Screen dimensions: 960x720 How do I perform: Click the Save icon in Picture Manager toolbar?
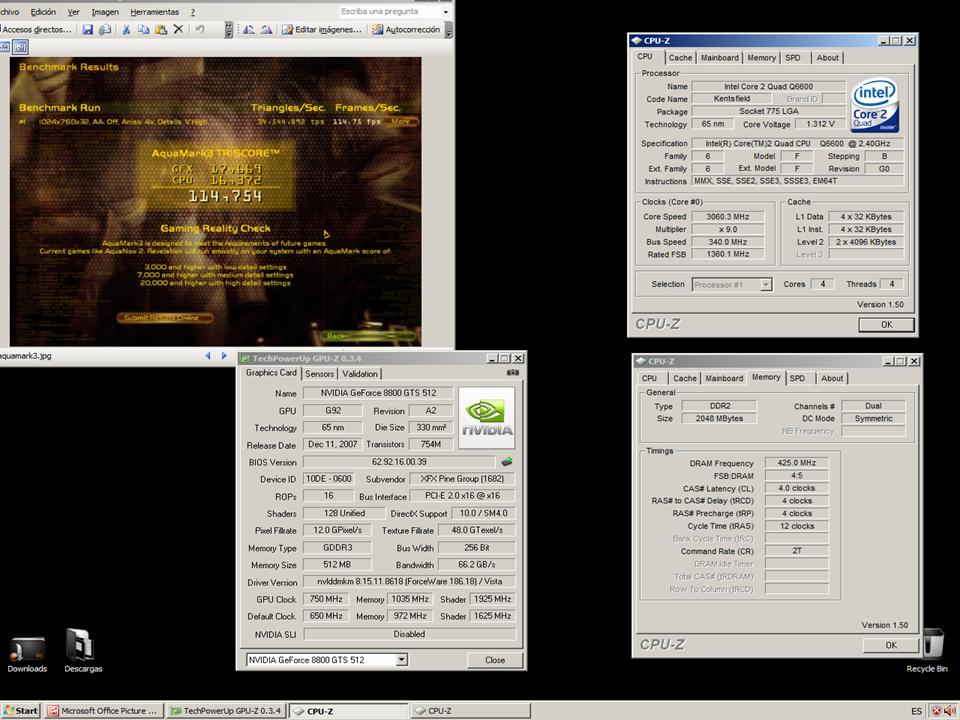coord(88,29)
